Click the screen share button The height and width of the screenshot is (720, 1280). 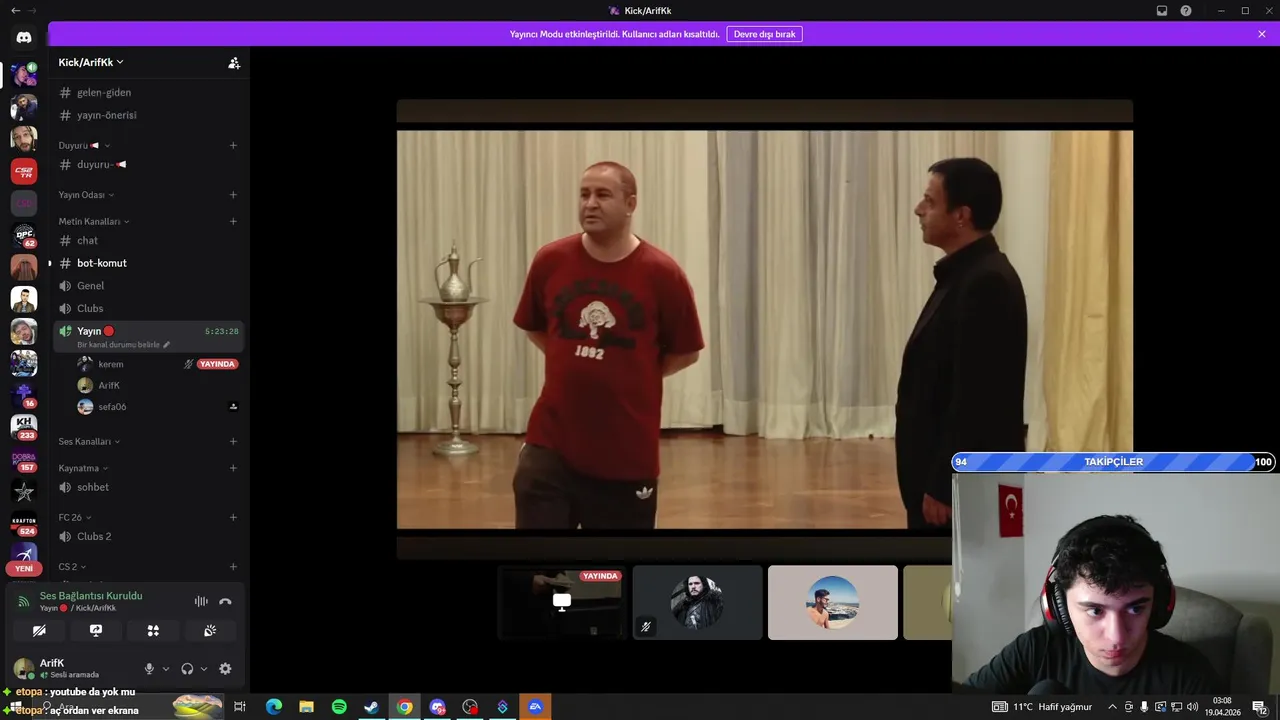[96, 631]
